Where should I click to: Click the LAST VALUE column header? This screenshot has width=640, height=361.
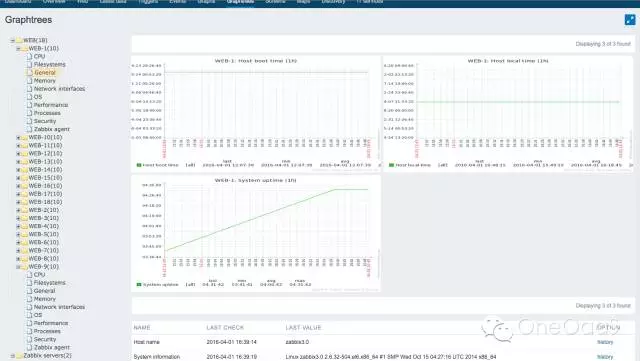[303, 328]
